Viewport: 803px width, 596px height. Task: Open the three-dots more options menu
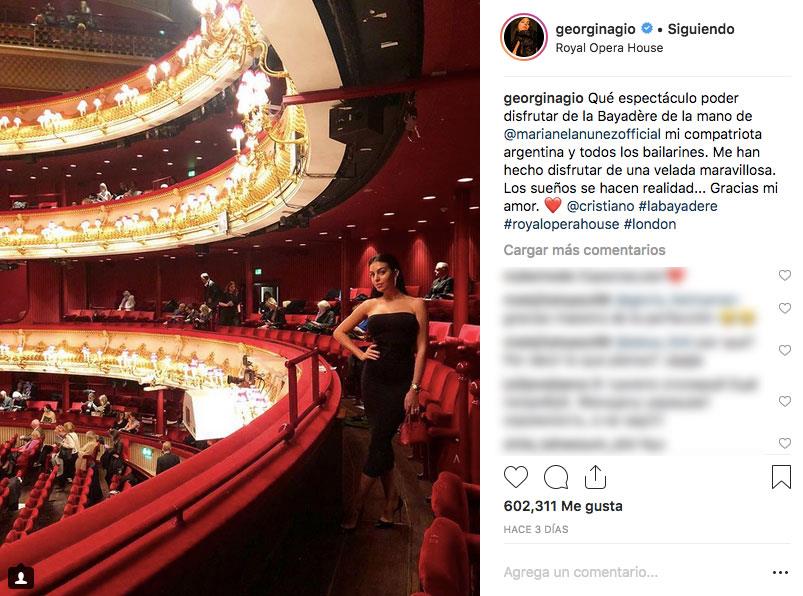780,572
